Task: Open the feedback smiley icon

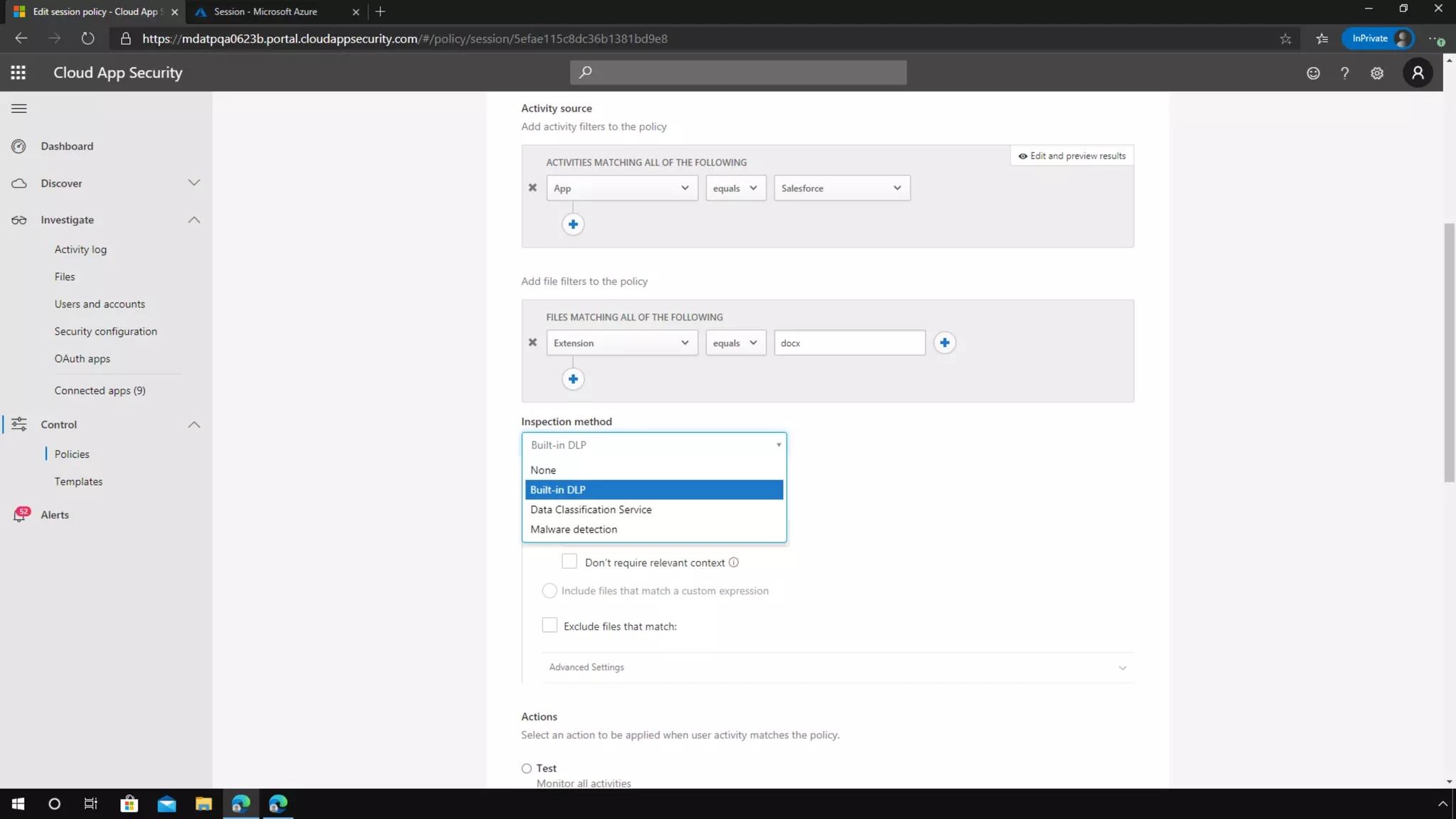Action: [1313, 73]
